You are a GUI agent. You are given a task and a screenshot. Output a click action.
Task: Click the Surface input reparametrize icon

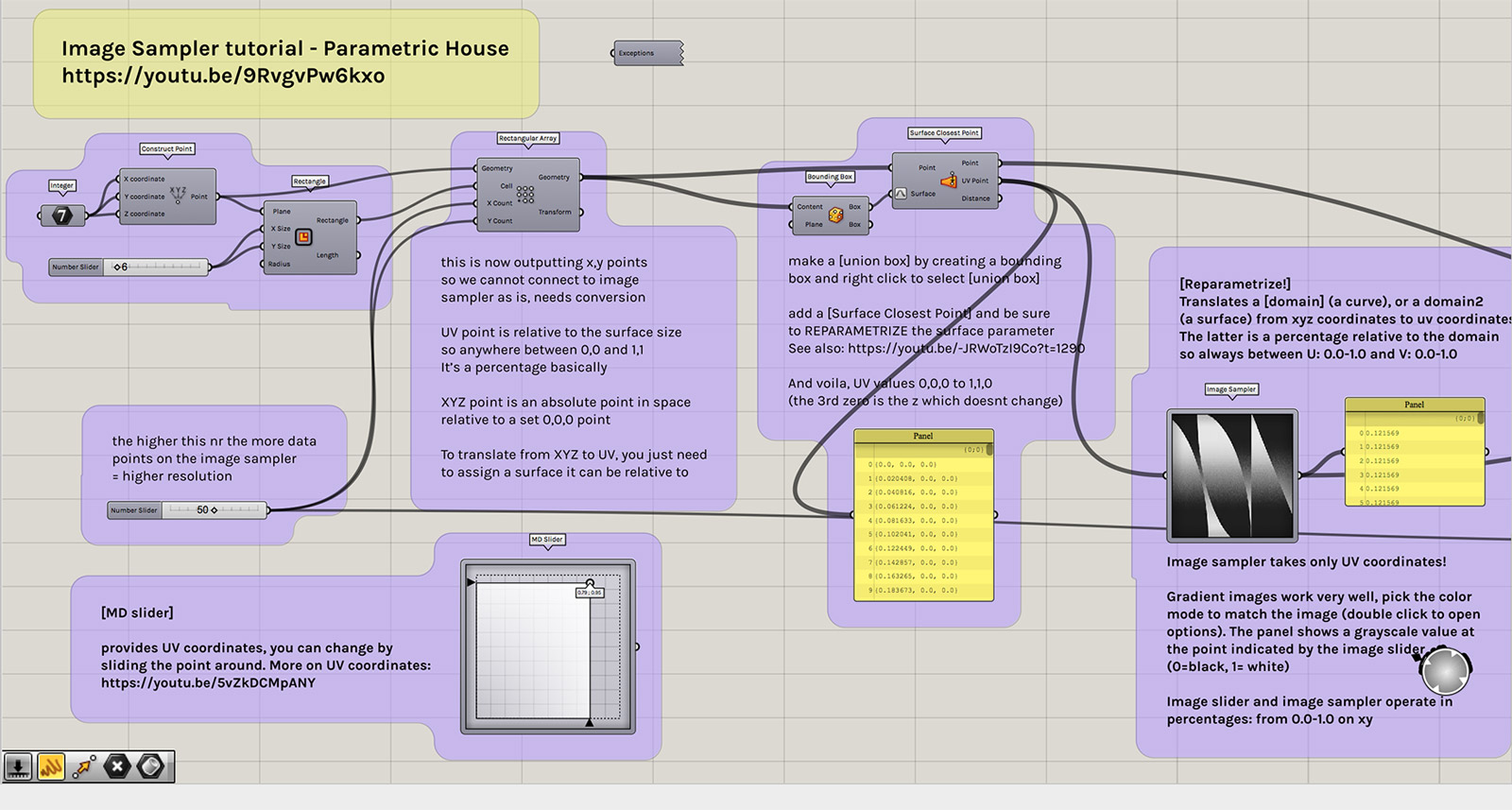(x=901, y=194)
